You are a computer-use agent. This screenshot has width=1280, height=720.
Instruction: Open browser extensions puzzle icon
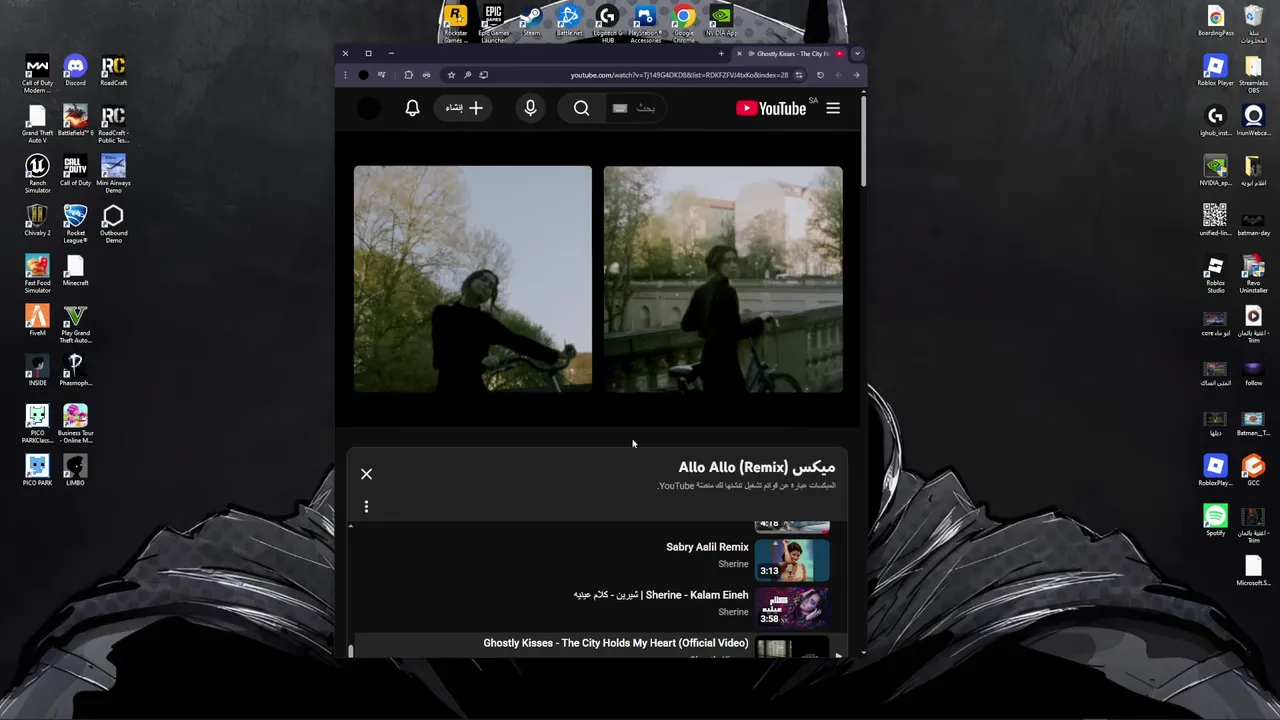click(x=408, y=75)
